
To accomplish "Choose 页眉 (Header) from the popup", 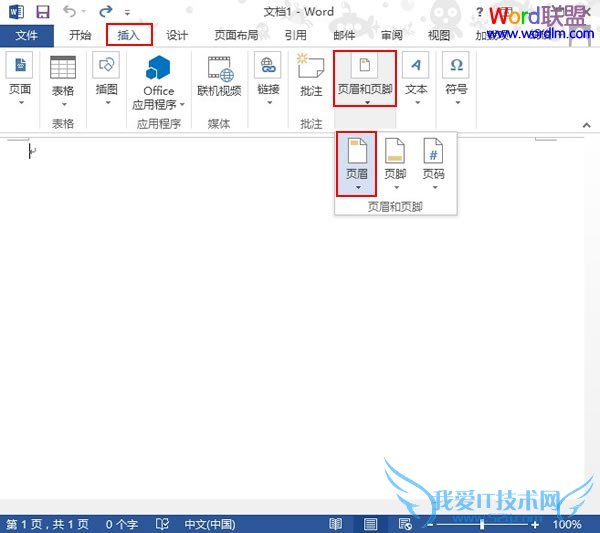I will pos(357,164).
